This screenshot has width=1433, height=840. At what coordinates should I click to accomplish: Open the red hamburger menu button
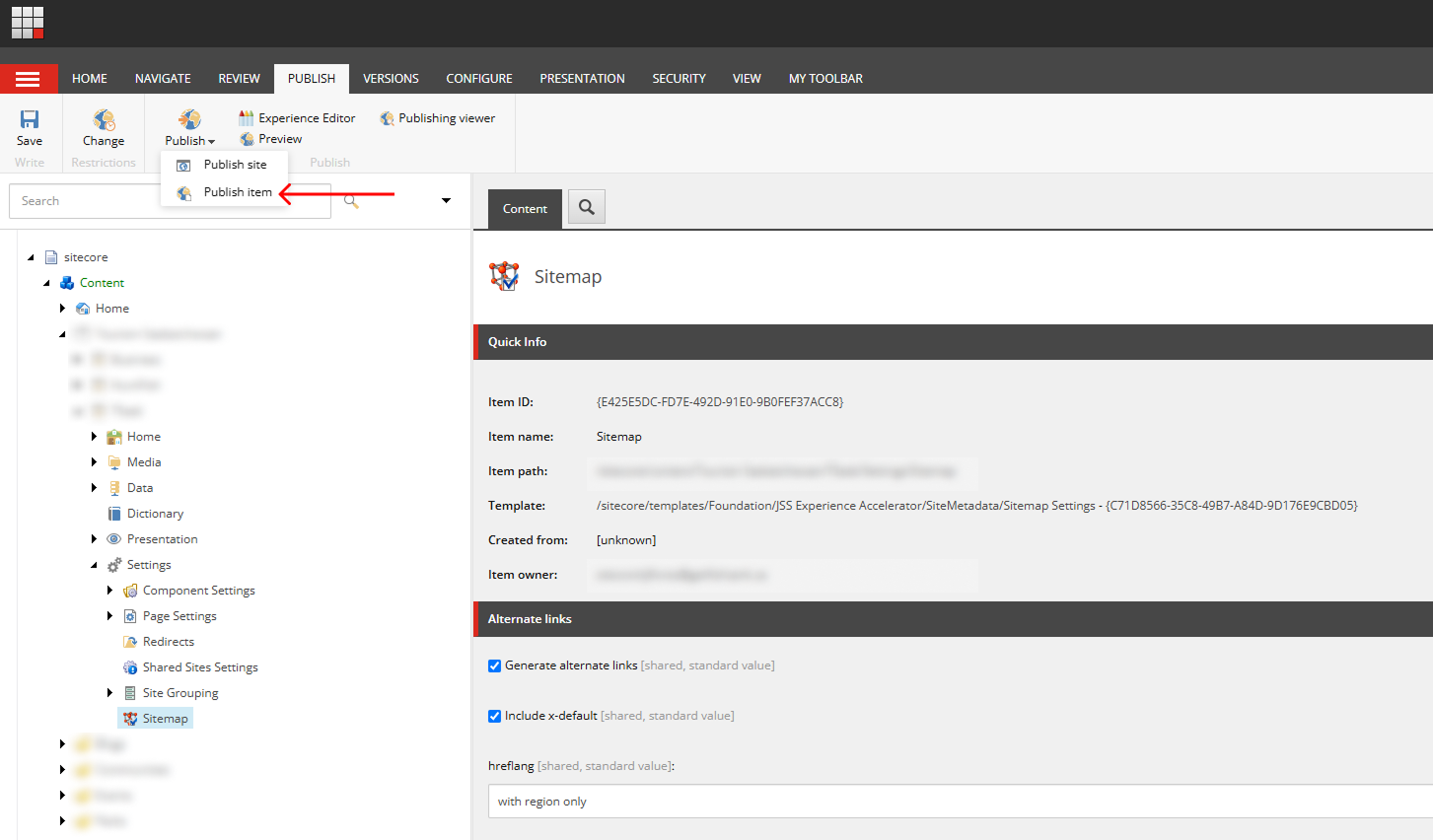(x=29, y=79)
